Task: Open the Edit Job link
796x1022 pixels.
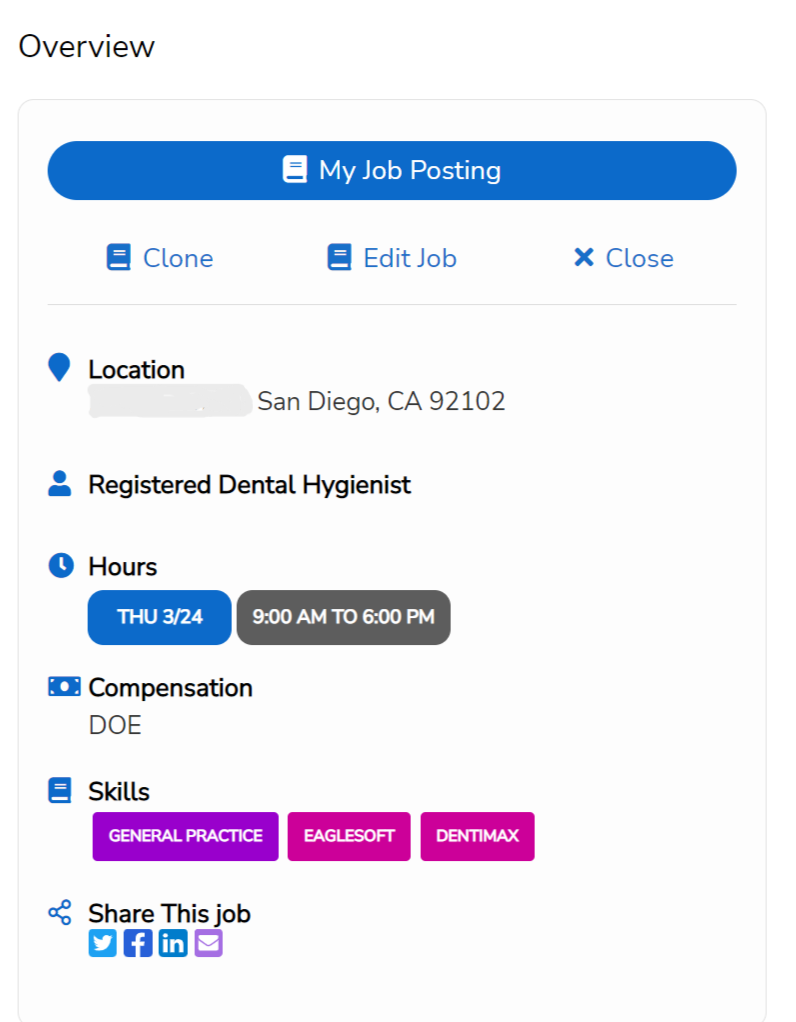Action: click(410, 258)
